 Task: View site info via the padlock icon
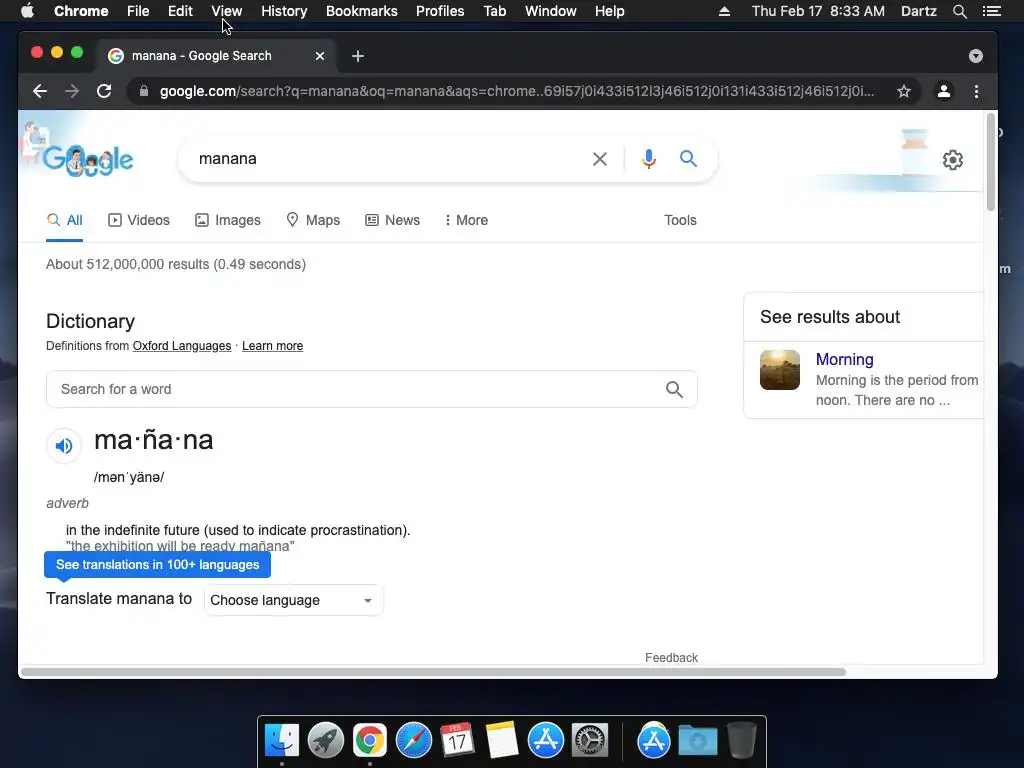(x=144, y=91)
